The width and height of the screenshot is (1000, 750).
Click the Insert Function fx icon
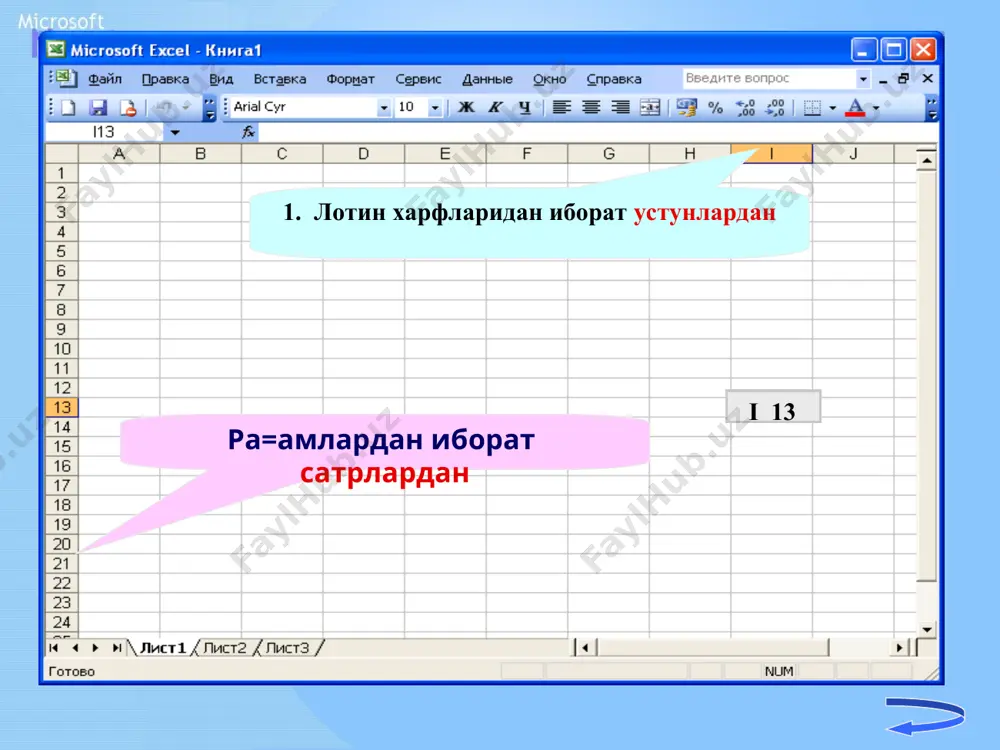pyautogui.click(x=248, y=132)
